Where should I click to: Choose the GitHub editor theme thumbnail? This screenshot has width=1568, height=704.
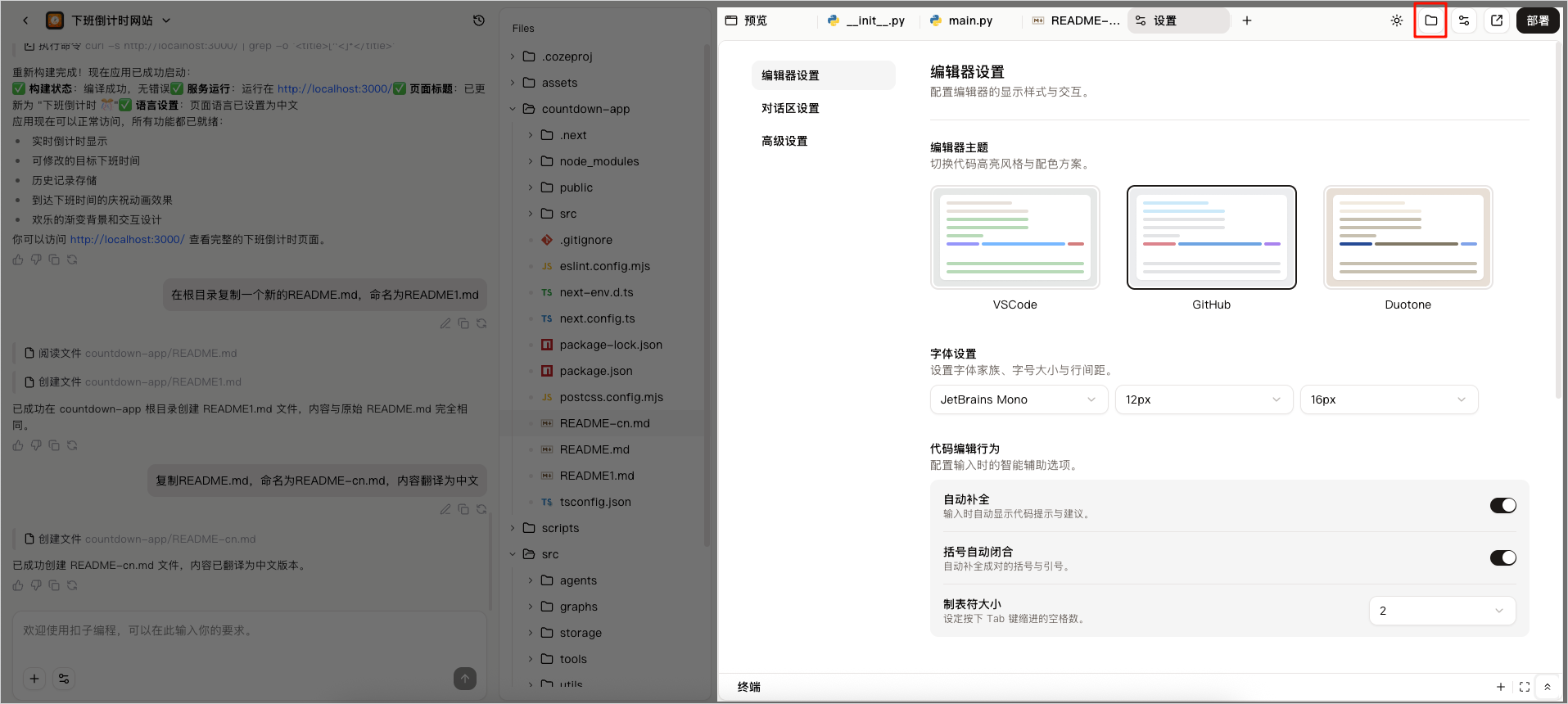1211,237
